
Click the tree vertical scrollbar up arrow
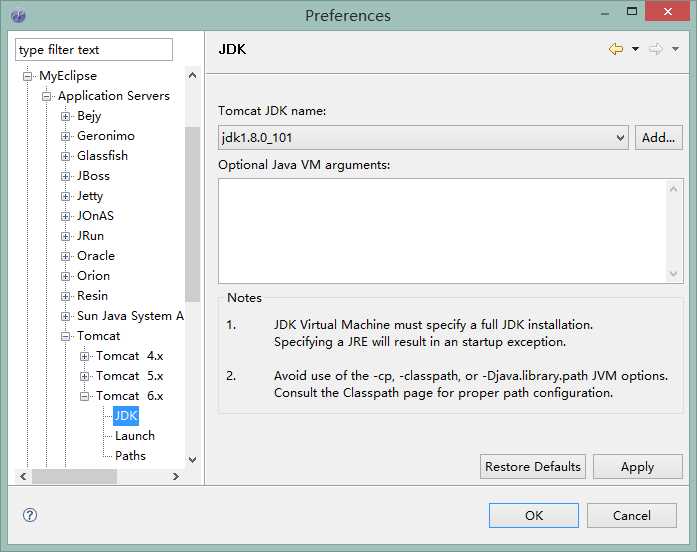[192, 75]
